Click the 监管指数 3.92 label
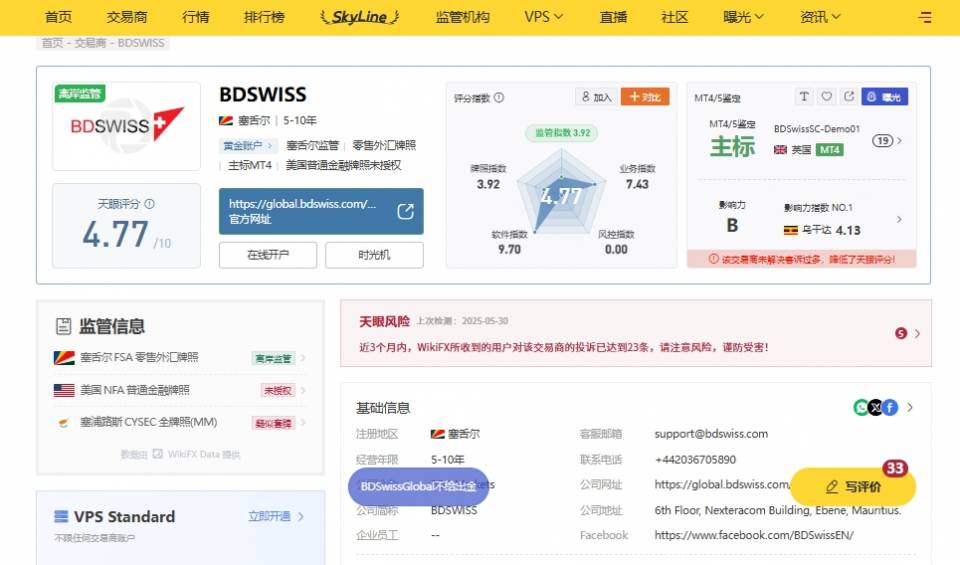The width and height of the screenshot is (960, 565). 562,133
